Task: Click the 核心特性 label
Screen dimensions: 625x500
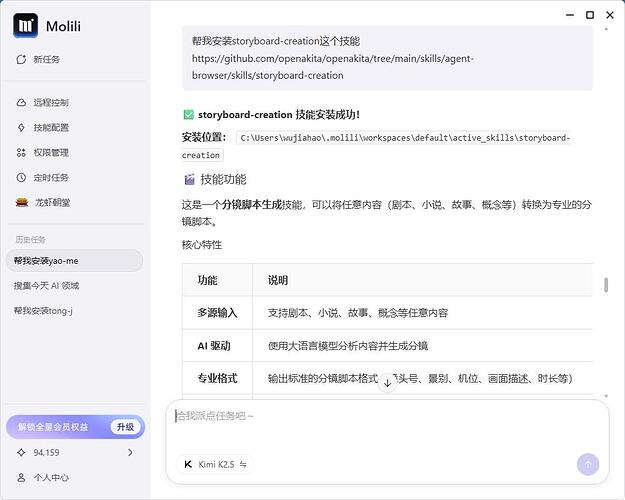Action: [202, 245]
